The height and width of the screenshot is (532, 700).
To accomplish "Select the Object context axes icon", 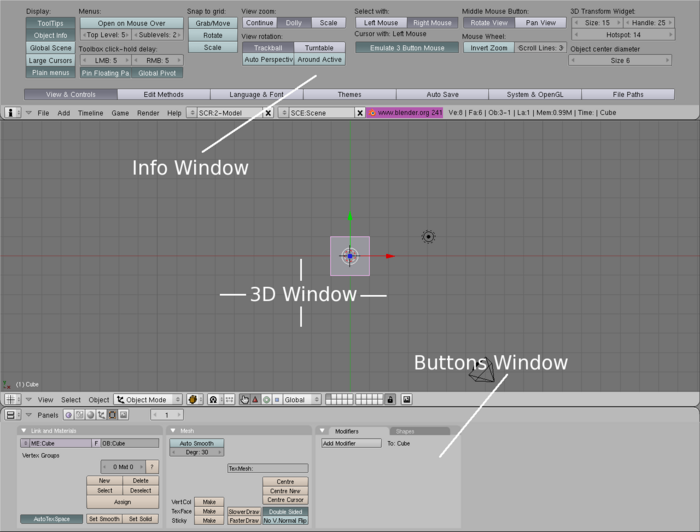I will click(101, 415).
